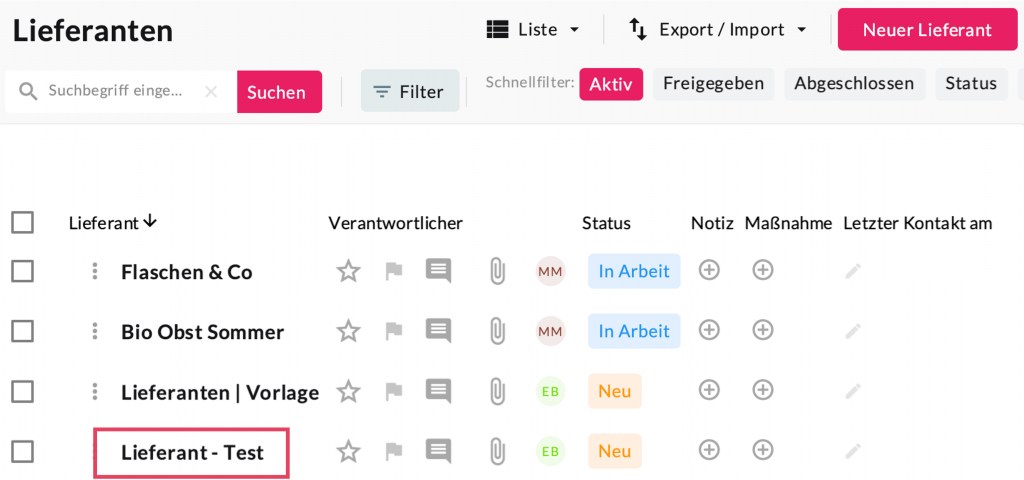
Task: Add a Maßnahme for Bio Obst Sommer
Action: coord(763,330)
